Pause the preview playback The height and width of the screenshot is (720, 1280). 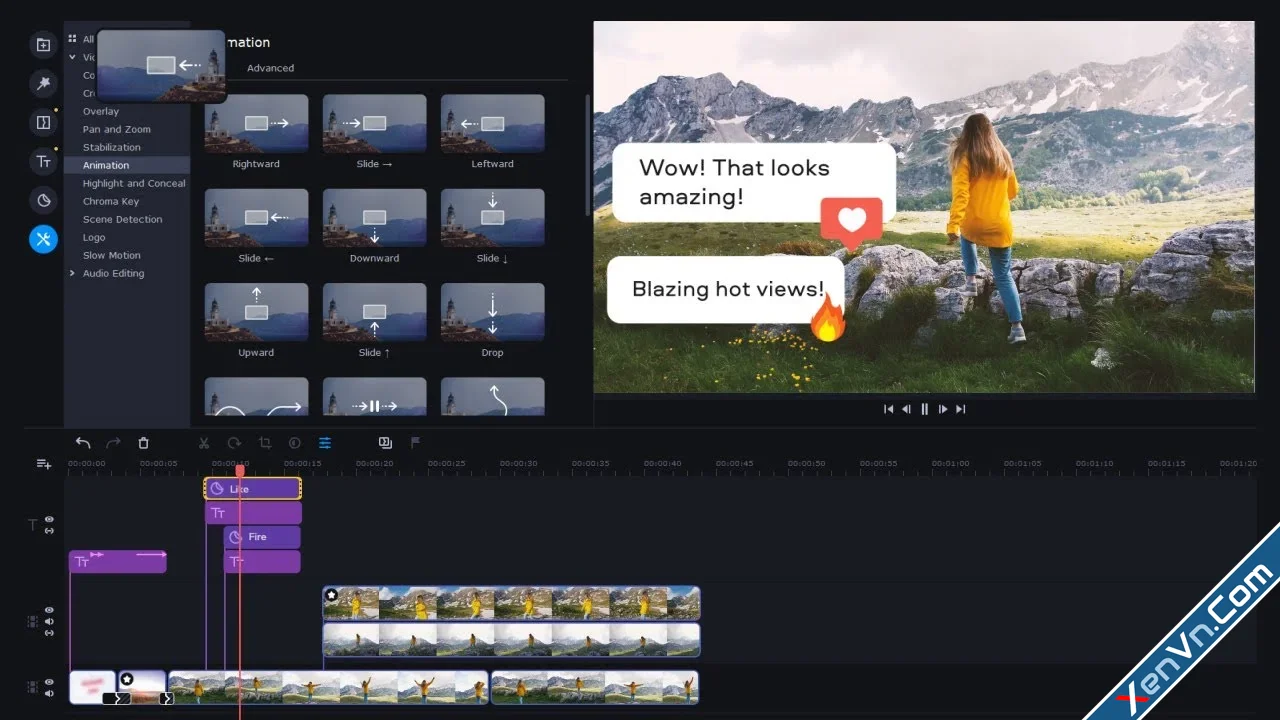point(924,409)
